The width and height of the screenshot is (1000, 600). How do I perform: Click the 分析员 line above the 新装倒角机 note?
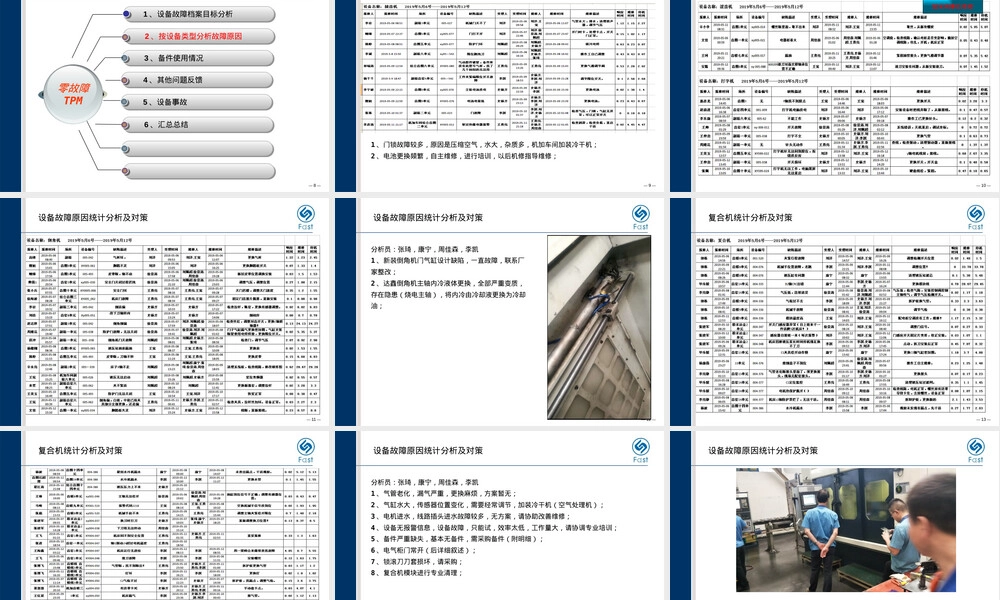click(424, 249)
